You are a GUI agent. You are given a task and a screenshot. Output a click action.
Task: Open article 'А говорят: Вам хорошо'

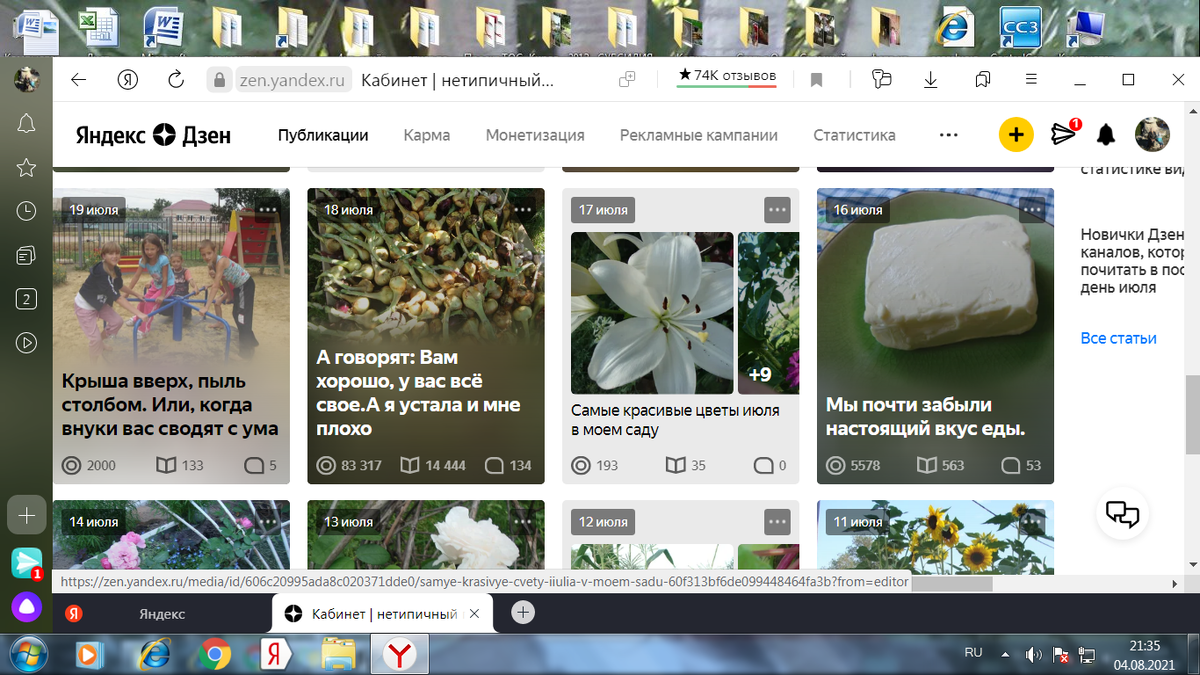click(x=418, y=393)
